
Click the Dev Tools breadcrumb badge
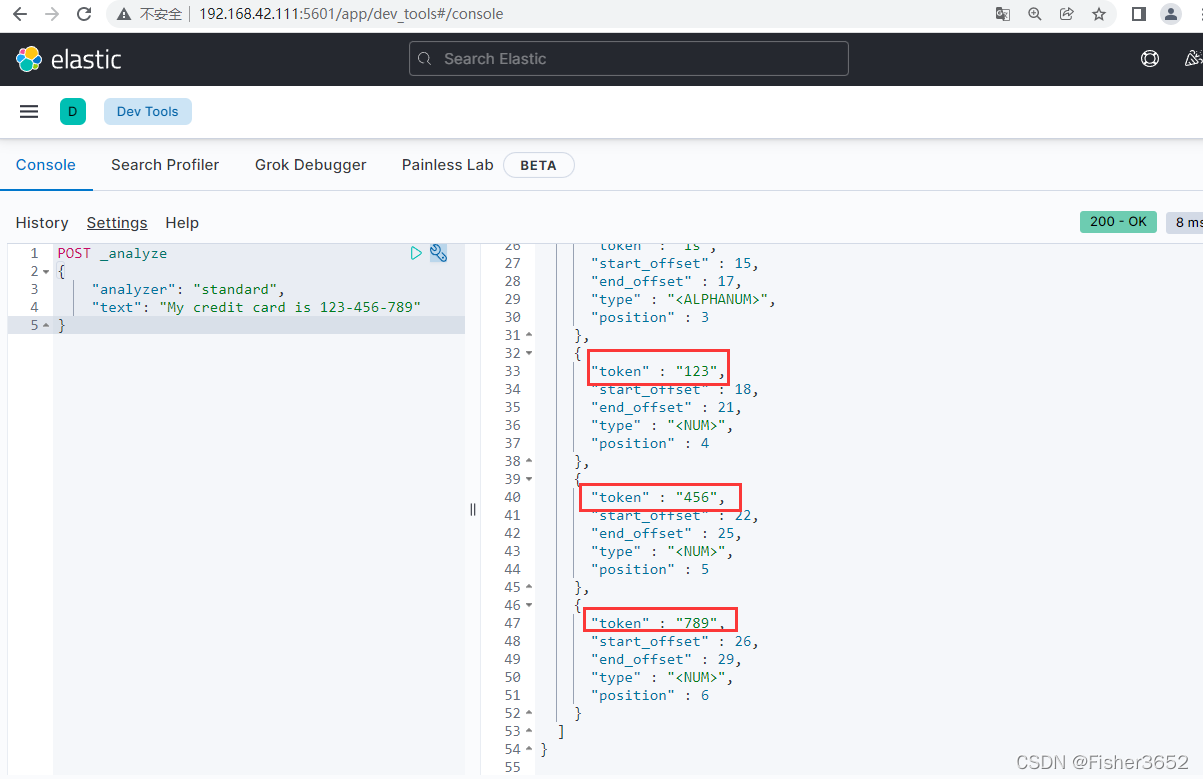click(x=147, y=111)
